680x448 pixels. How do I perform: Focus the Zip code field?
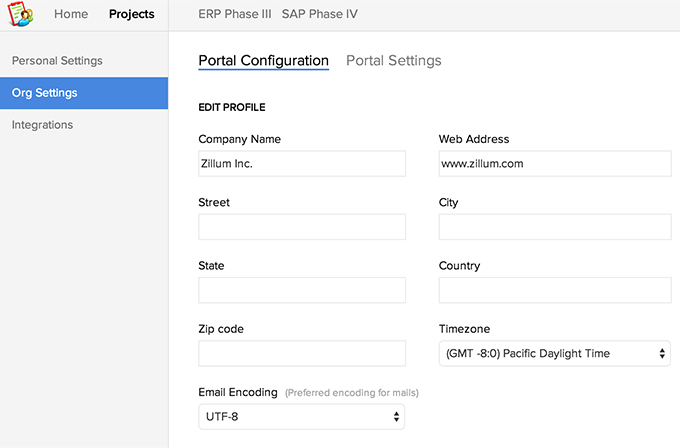[302, 353]
